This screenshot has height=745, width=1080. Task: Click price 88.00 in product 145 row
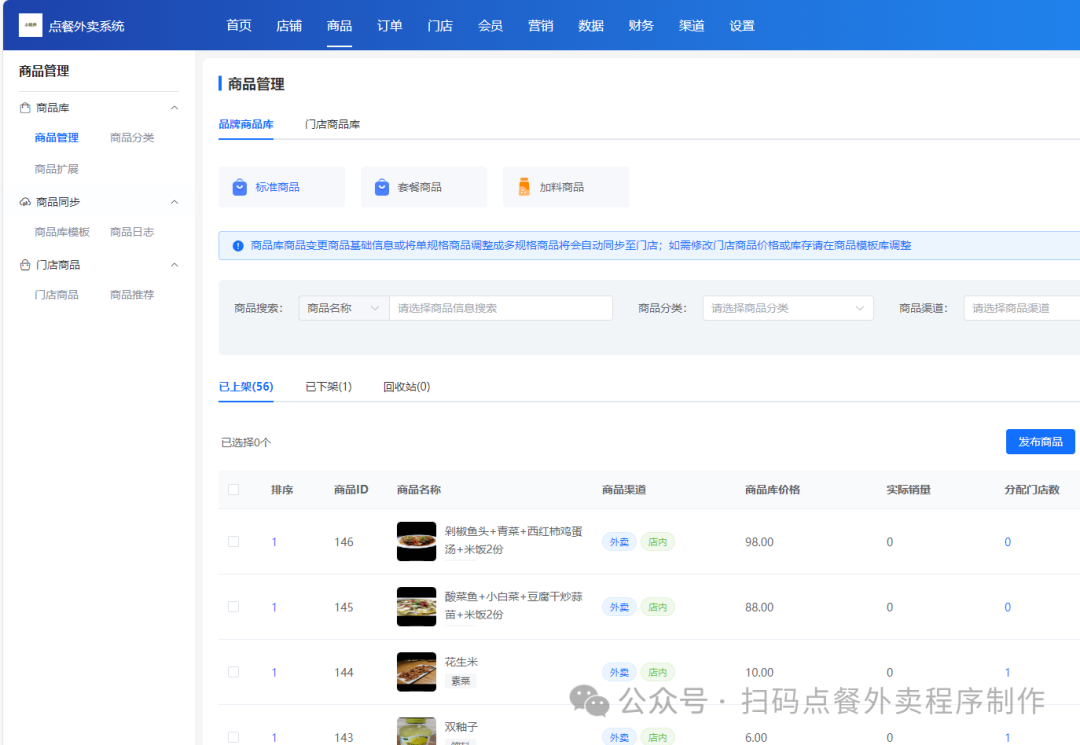coord(759,607)
